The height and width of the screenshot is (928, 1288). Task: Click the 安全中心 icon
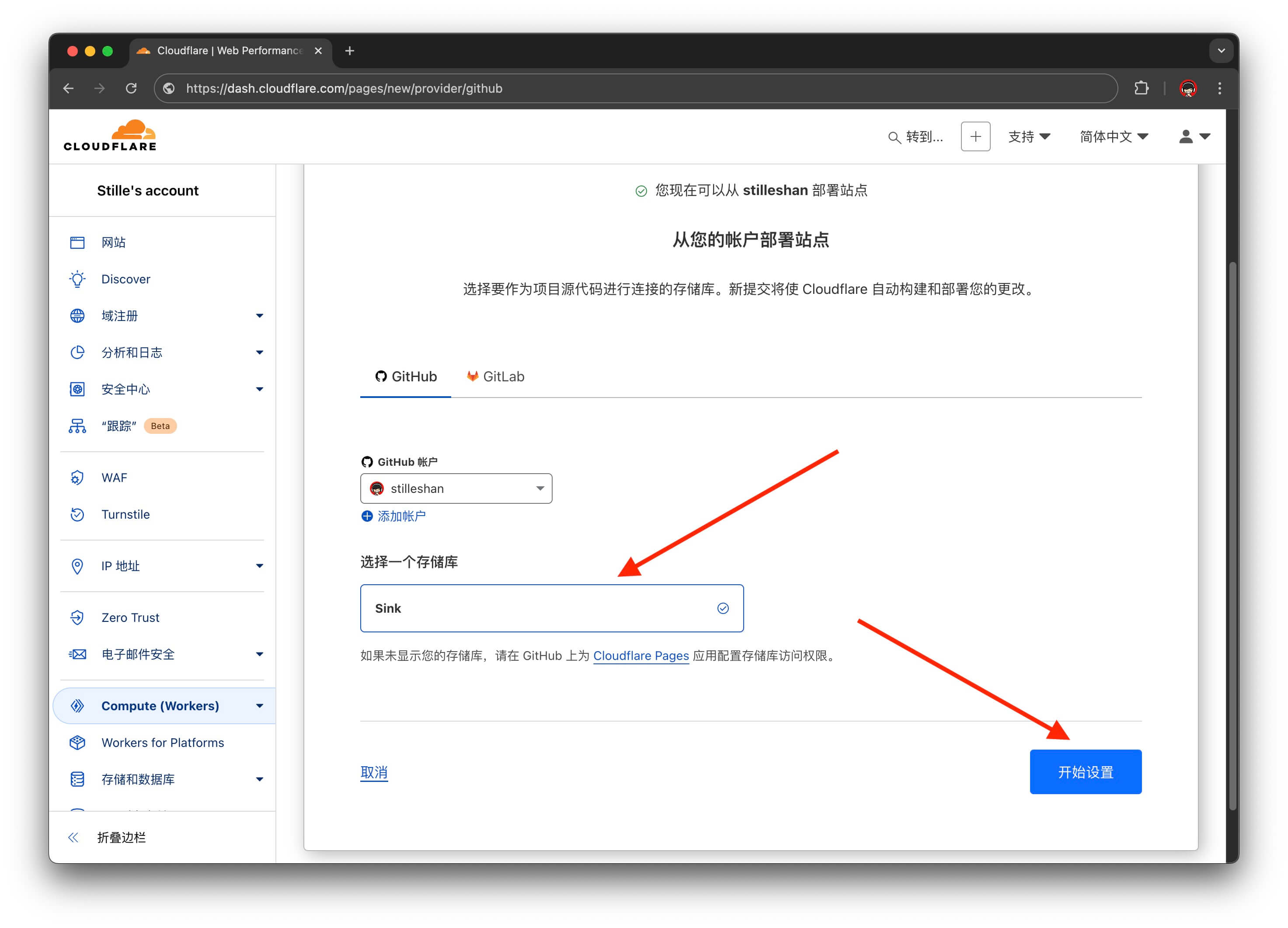77,389
